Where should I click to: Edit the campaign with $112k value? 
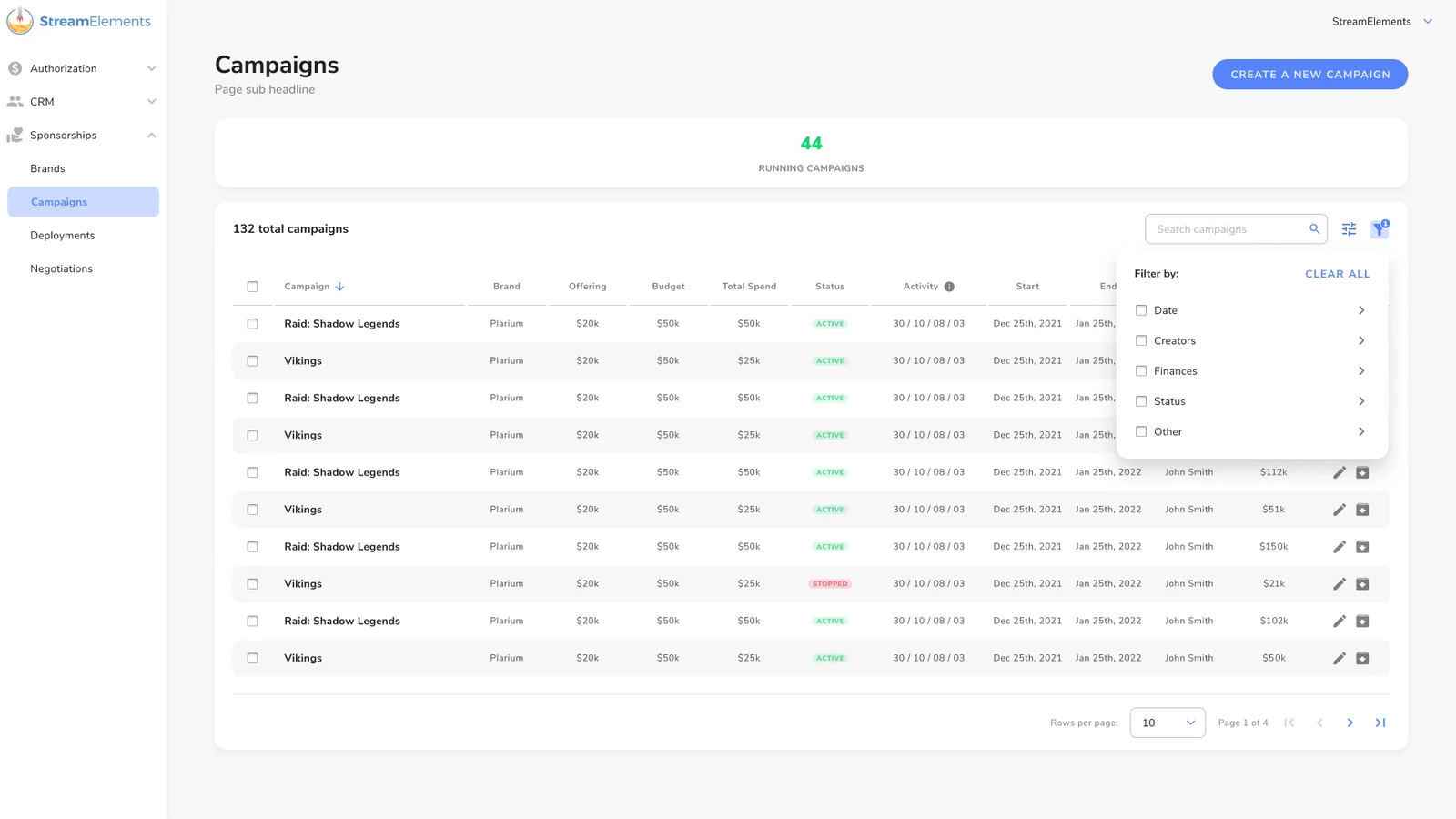pyautogui.click(x=1339, y=472)
